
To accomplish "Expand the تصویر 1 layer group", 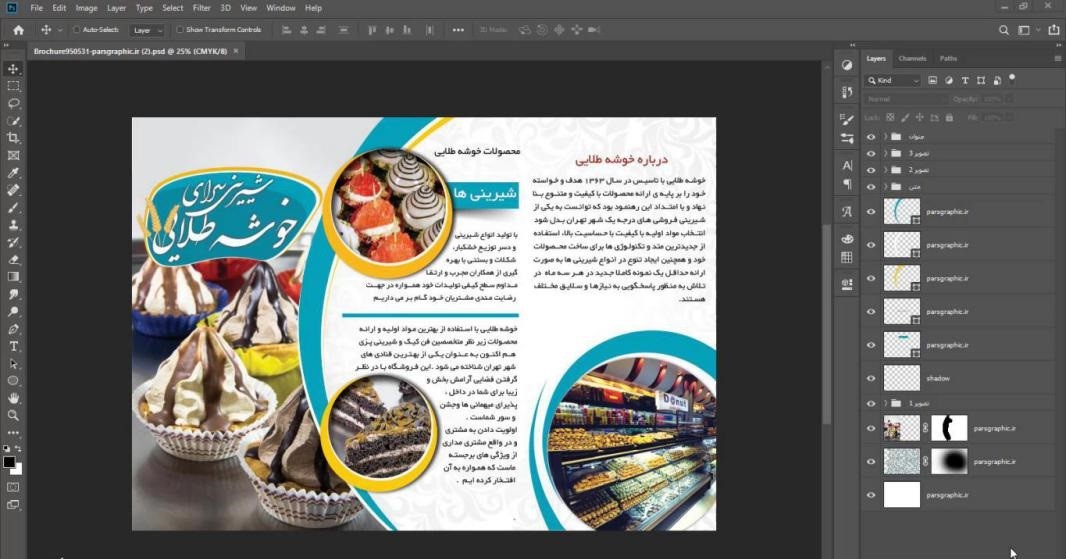I will [x=886, y=403].
